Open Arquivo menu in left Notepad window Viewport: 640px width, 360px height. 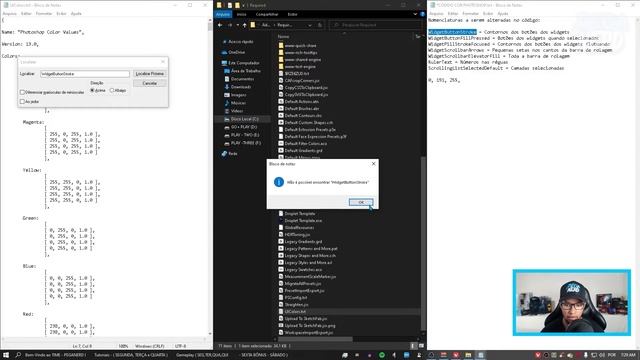pyautogui.click(x=9, y=13)
